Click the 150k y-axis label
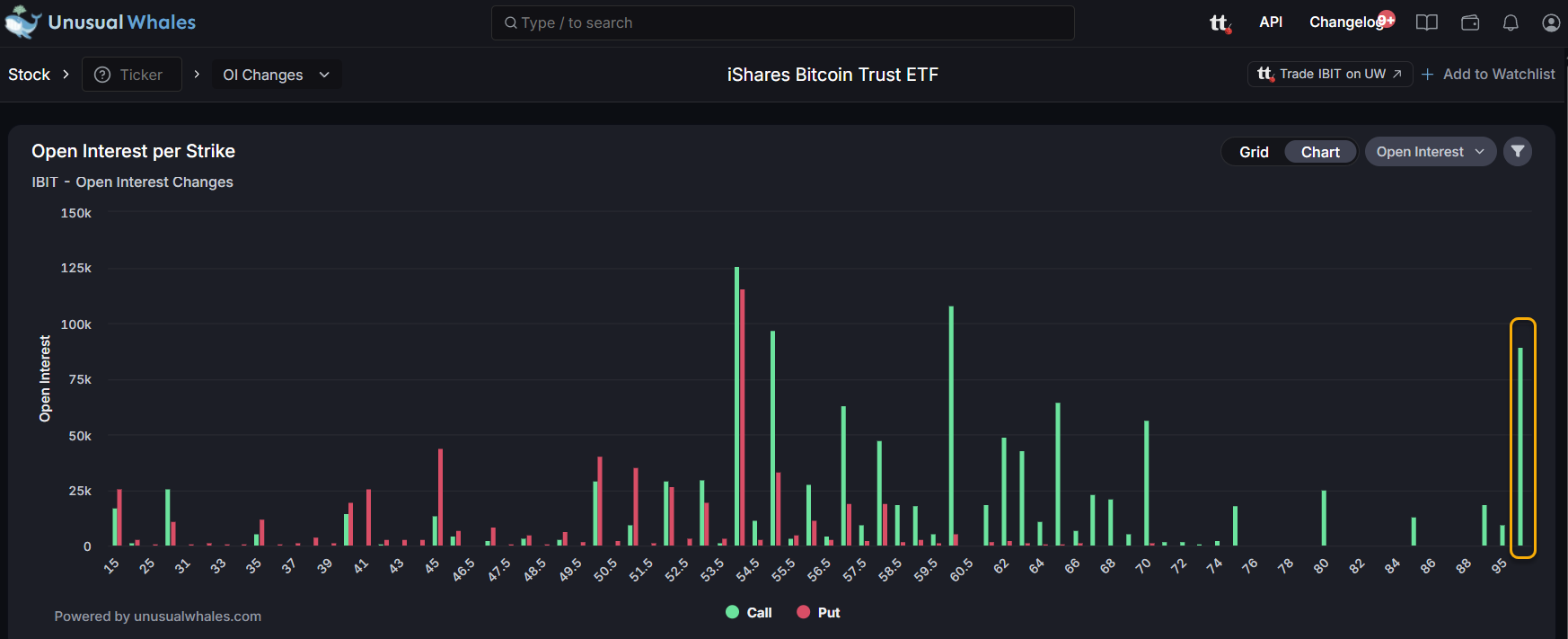1568x639 pixels. pyautogui.click(x=76, y=213)
